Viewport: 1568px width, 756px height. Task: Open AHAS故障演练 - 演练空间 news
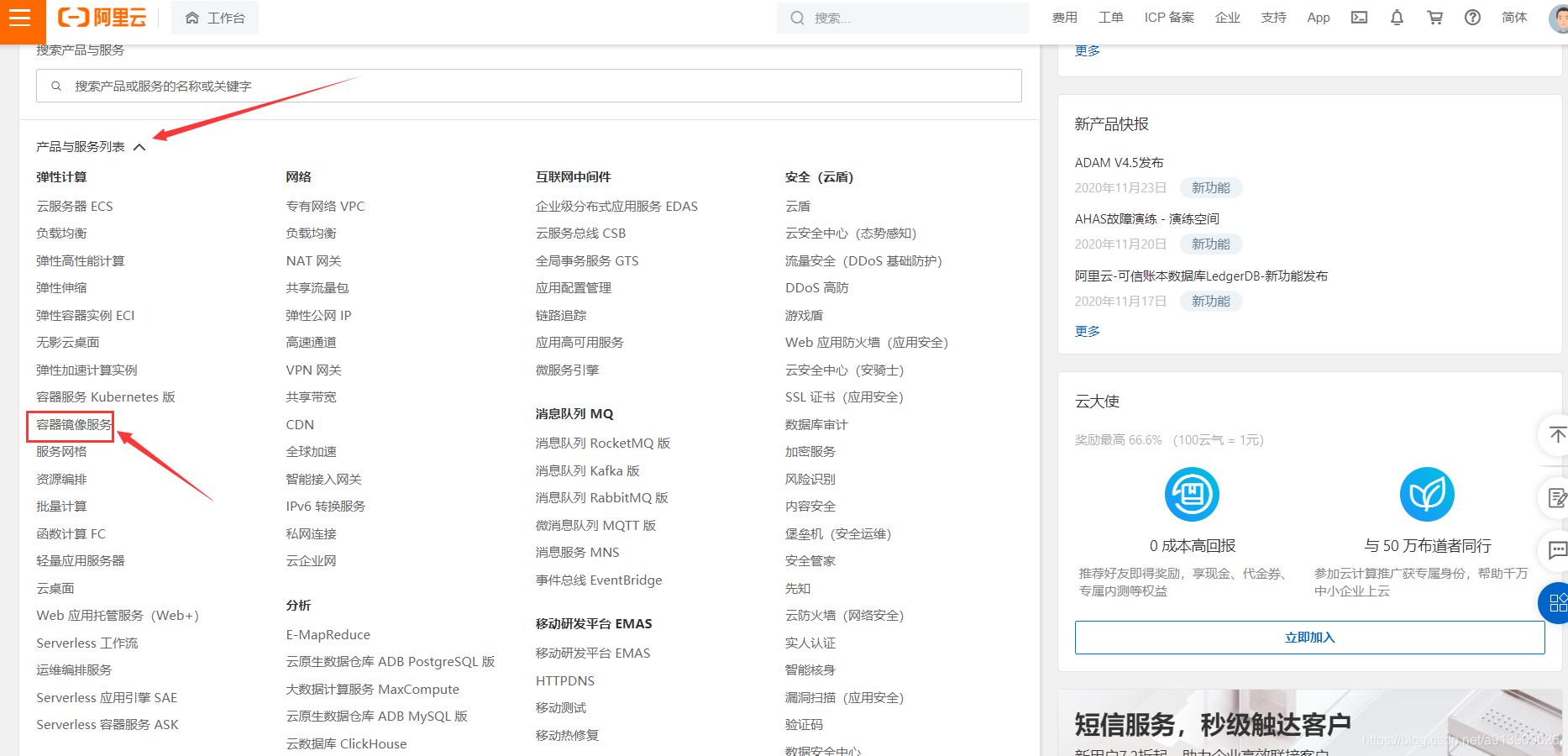1147,218
